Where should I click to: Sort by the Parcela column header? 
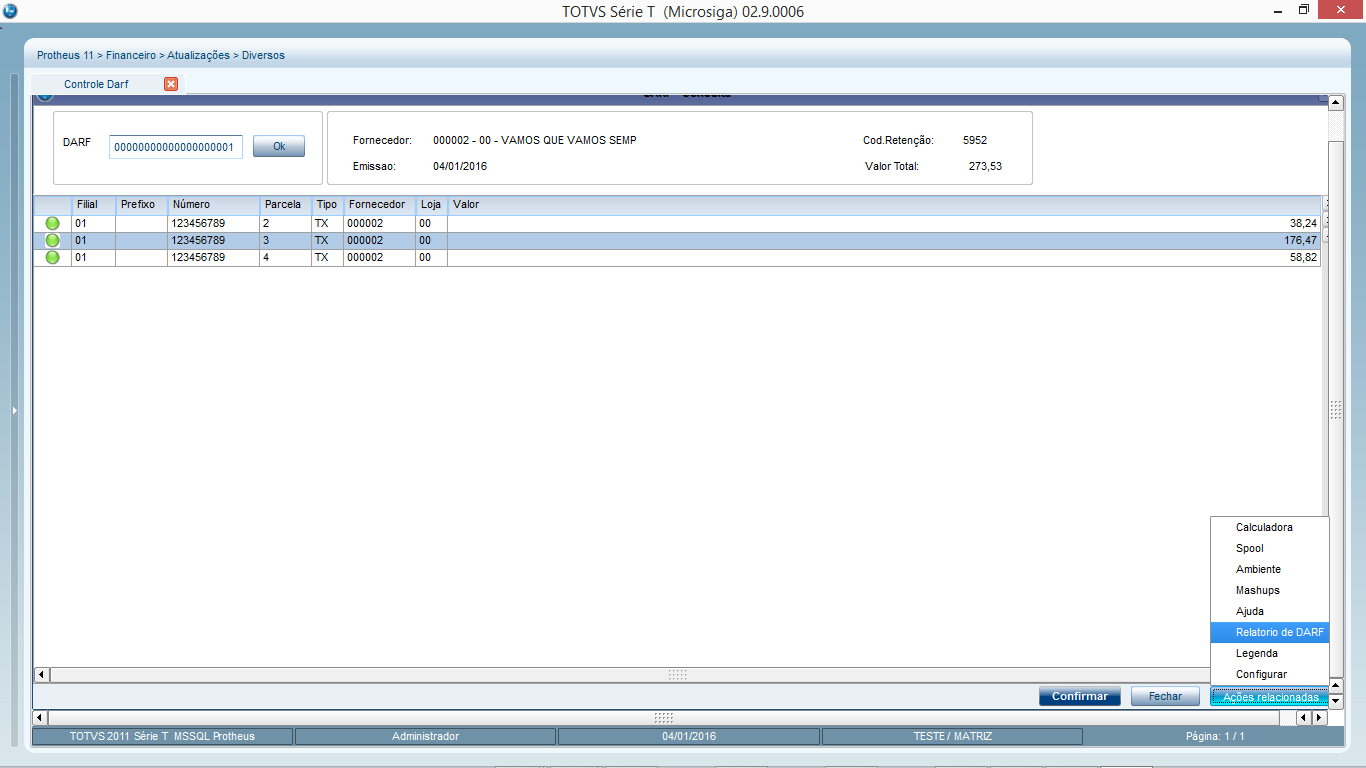click(x=286, y=204)
